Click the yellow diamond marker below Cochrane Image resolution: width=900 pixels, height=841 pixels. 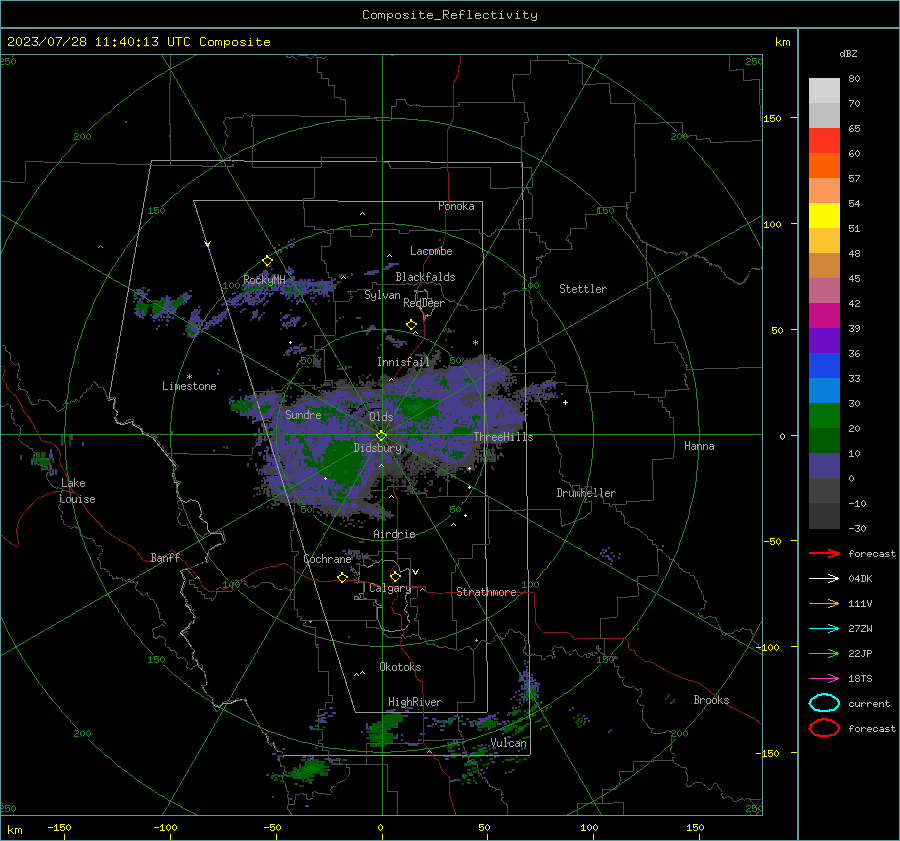click(343, 577)
